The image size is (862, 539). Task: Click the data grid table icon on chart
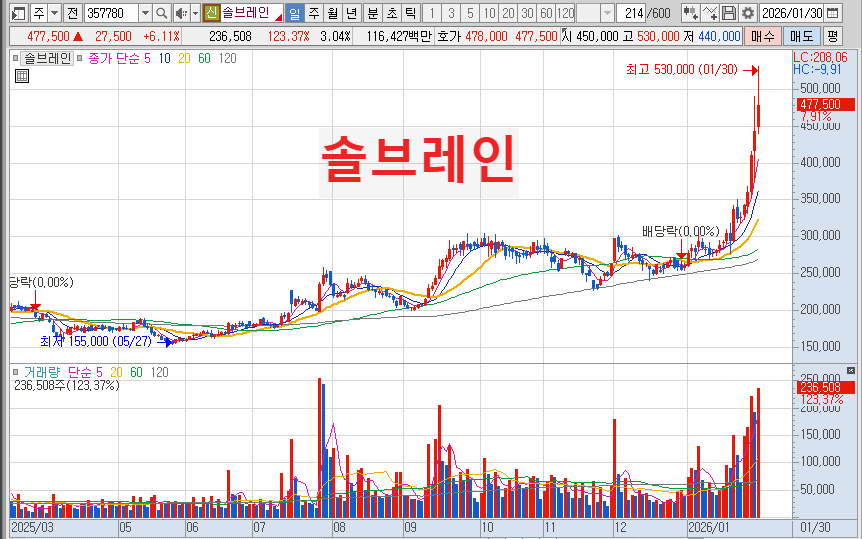[22, 76]
